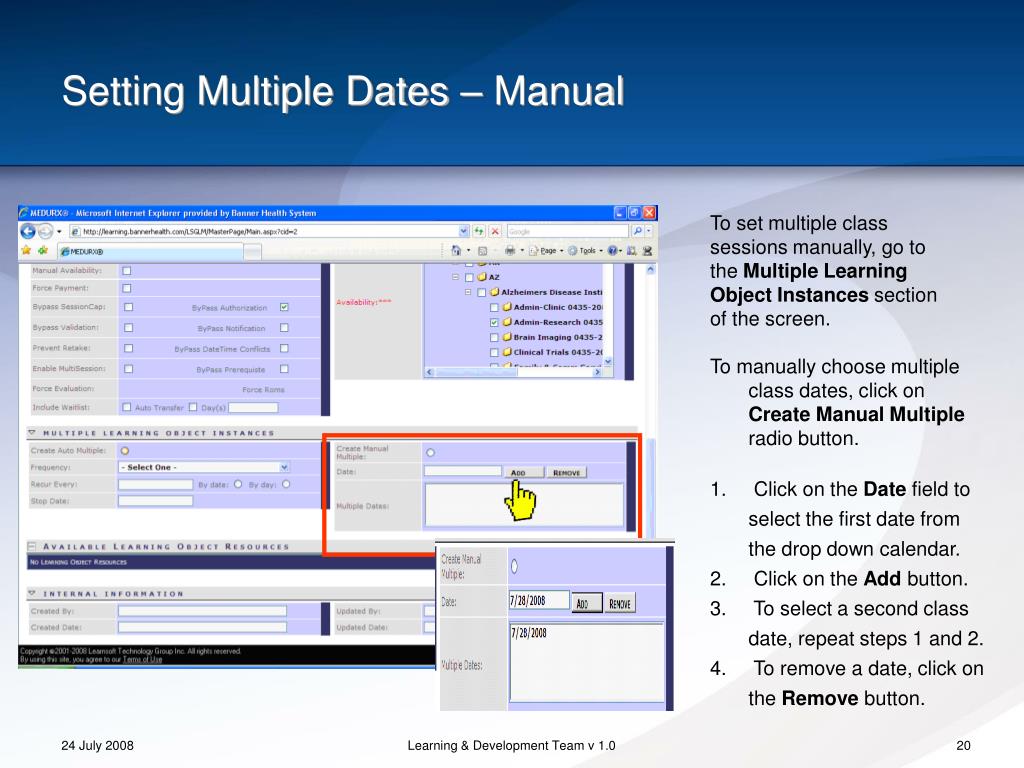Viewport: 1024px width, 768px height.
Task: Check the Force Payment checkbox
Action: click(x=127, y=288)
